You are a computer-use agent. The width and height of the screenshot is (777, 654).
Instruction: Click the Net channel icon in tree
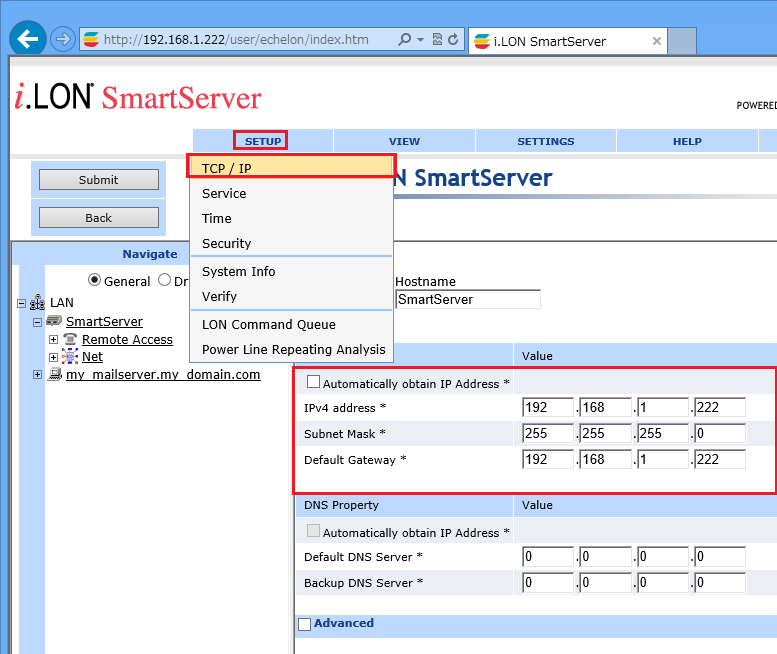[70, 357]
